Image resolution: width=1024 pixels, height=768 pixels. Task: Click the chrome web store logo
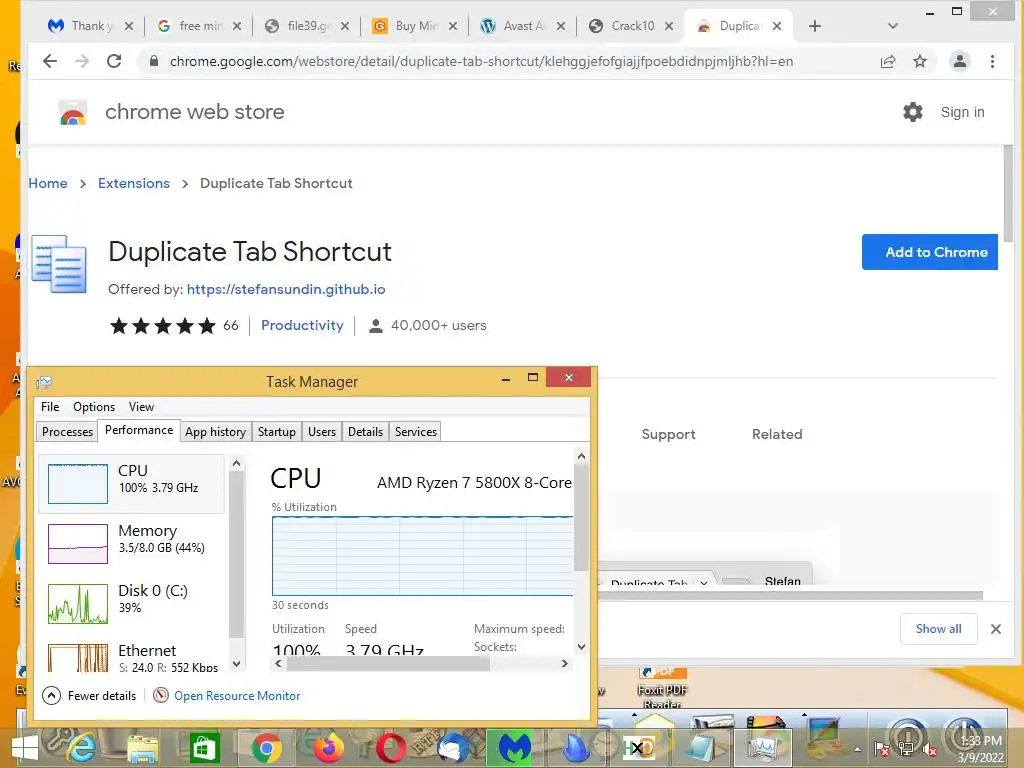pos(72,112)
